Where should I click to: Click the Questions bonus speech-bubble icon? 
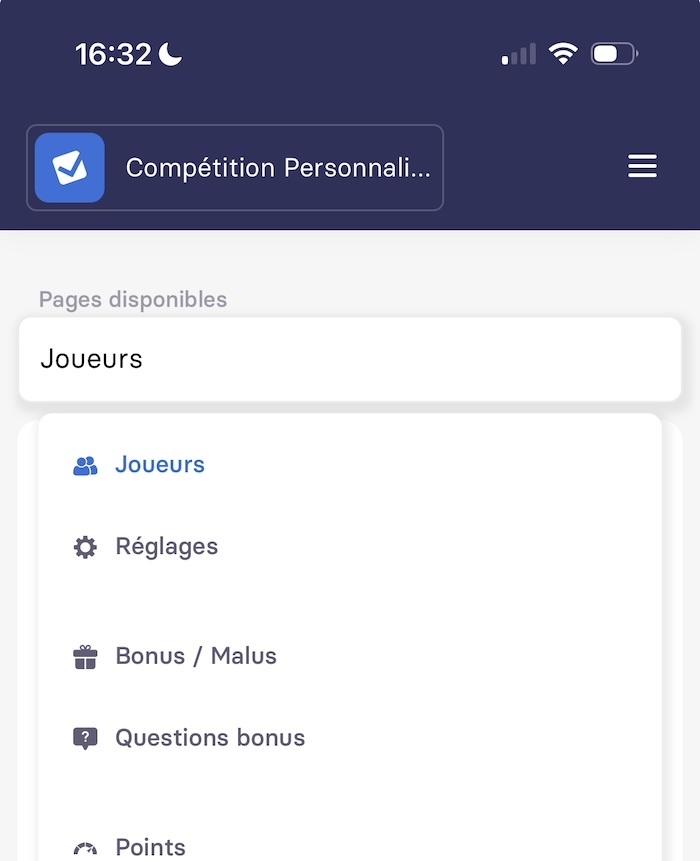coord(85,739)
